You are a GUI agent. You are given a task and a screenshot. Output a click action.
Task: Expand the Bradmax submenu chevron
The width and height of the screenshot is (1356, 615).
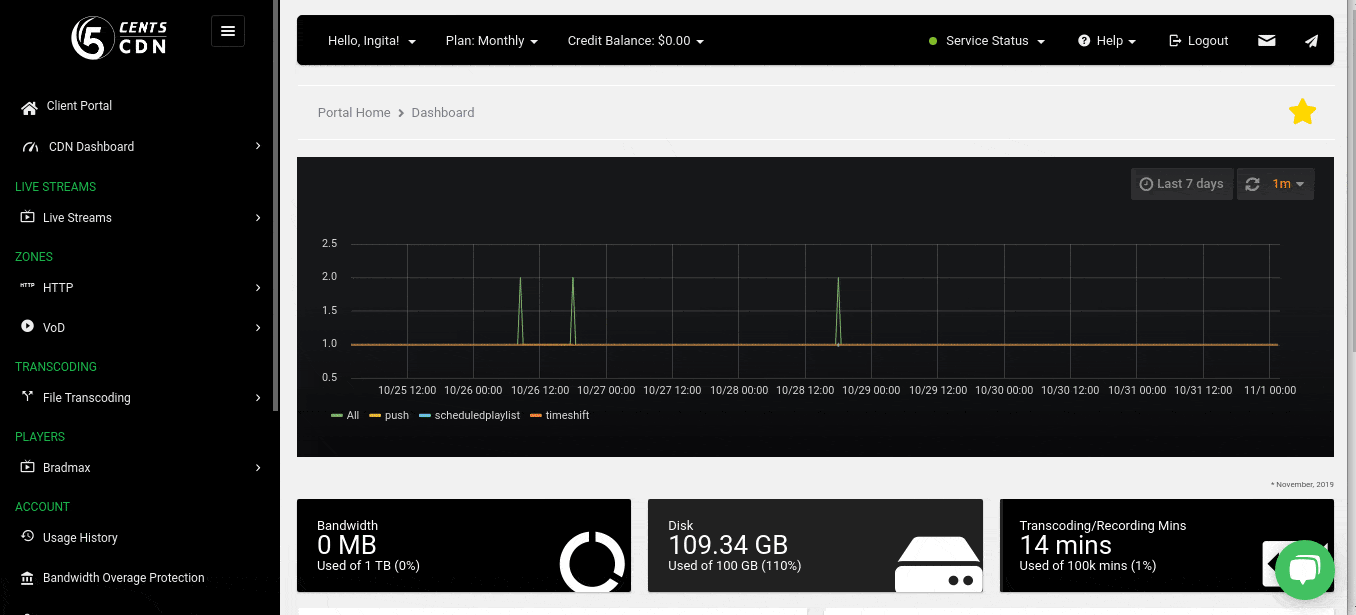258,467
